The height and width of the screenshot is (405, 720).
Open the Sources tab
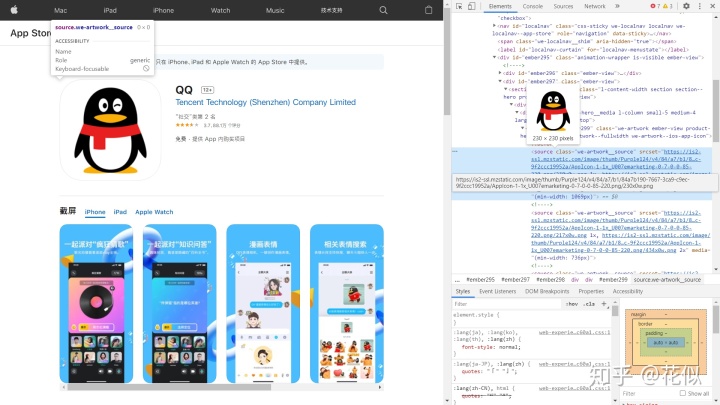pos(563,6)
